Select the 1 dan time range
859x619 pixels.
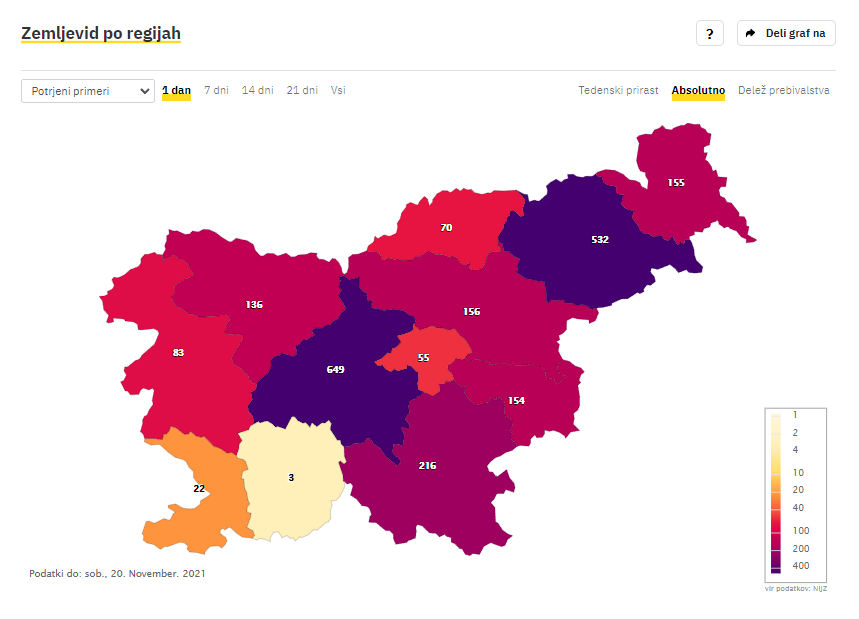pyautogui.click(x=176, y=90)
